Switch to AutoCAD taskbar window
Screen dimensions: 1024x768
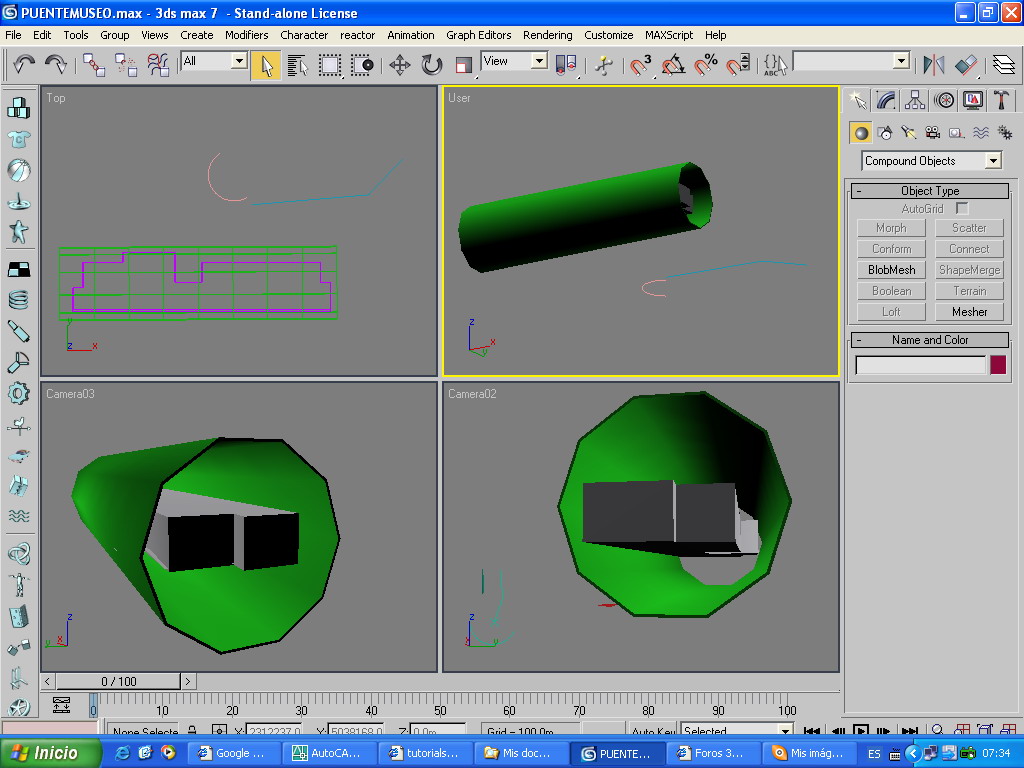point(330,753)
